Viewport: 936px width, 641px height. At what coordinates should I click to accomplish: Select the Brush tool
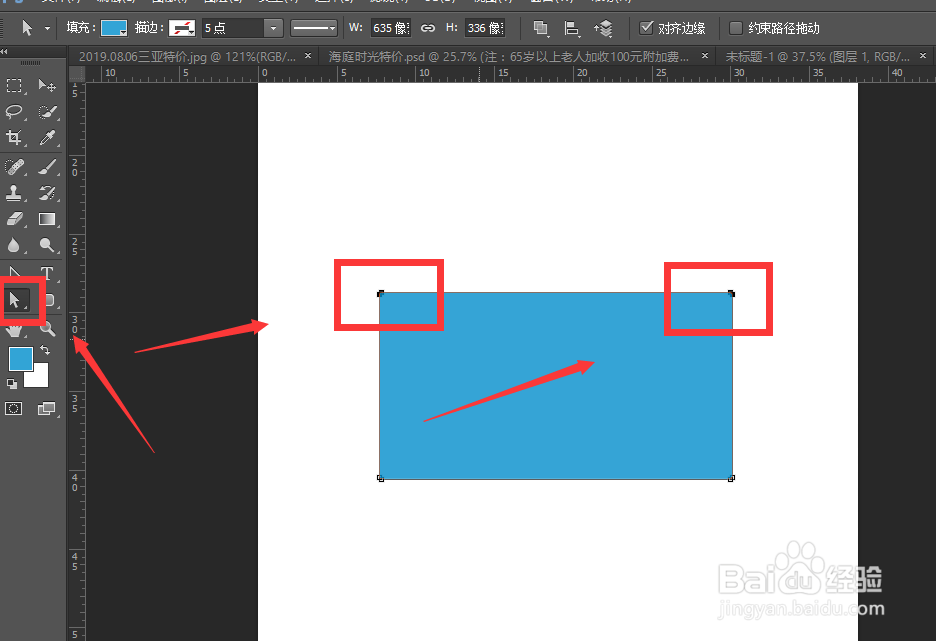pyautogui.click(x=47, y=167)
